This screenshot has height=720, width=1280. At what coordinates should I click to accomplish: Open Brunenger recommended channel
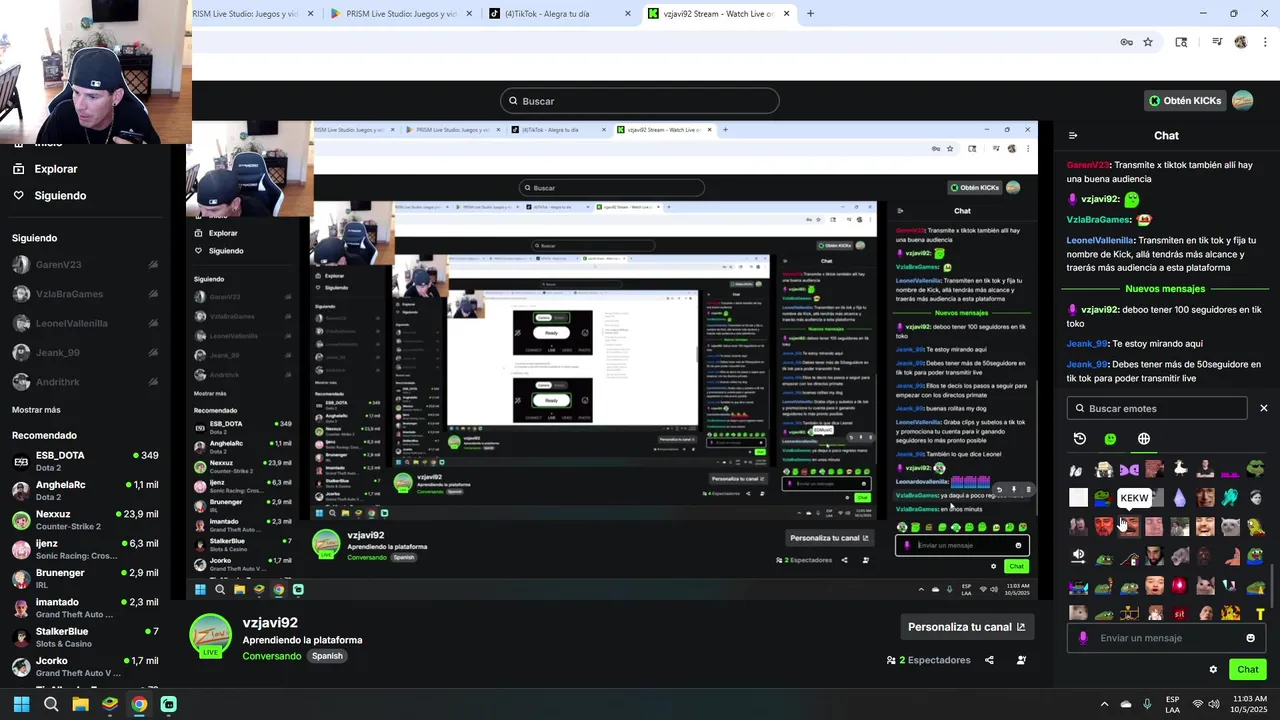pyautogui.click(x=85, y=579)
